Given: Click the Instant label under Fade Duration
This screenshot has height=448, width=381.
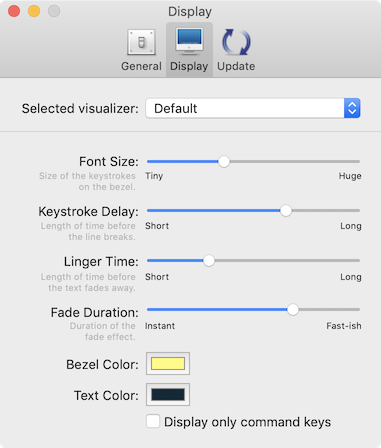Looking at the screenshot, I should (x=160, y=326).
